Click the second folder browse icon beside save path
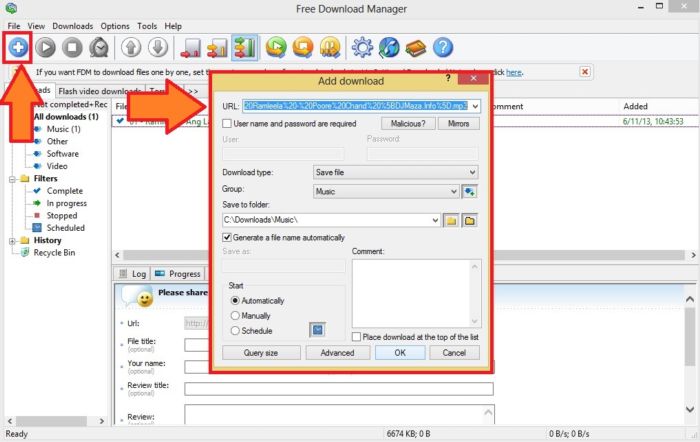The width and height of the screenshot is (700, 442). click(x=470, y=220)
